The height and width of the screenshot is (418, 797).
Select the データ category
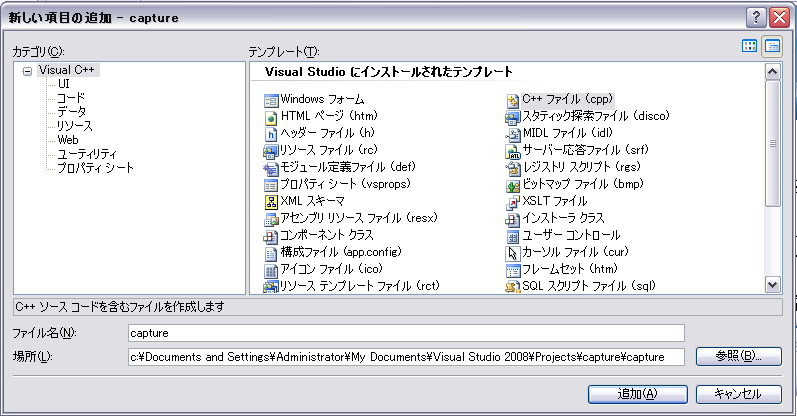[71, 111]
